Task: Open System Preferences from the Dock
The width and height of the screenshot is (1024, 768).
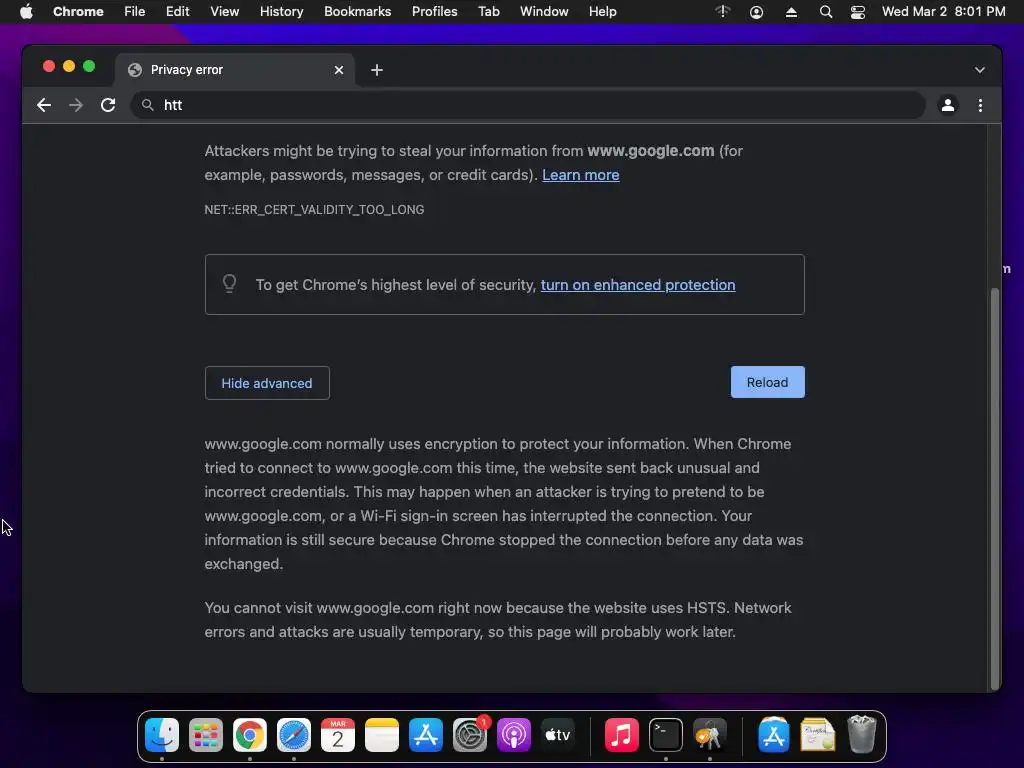Action: 470,735
